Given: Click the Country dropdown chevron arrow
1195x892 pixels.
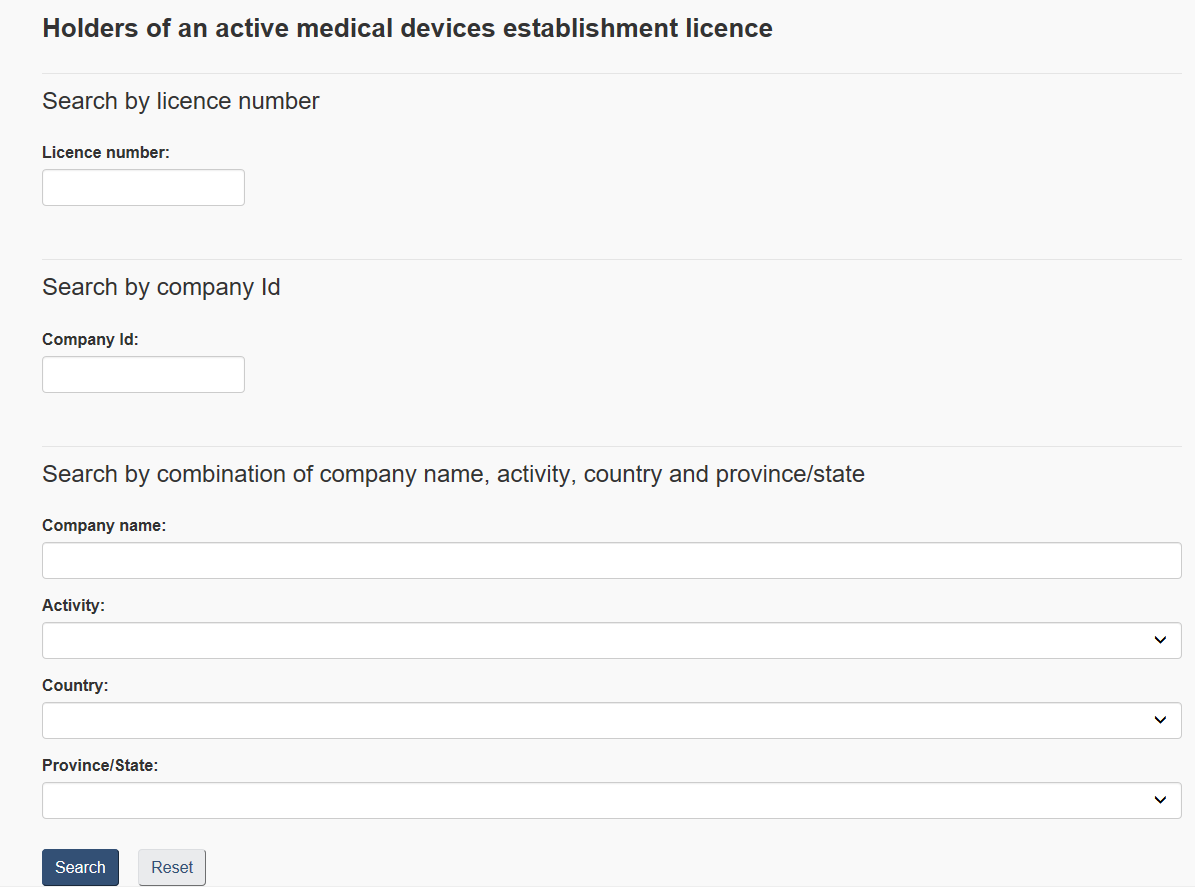Looking at the screenshot, I should tap(1160, 720).
